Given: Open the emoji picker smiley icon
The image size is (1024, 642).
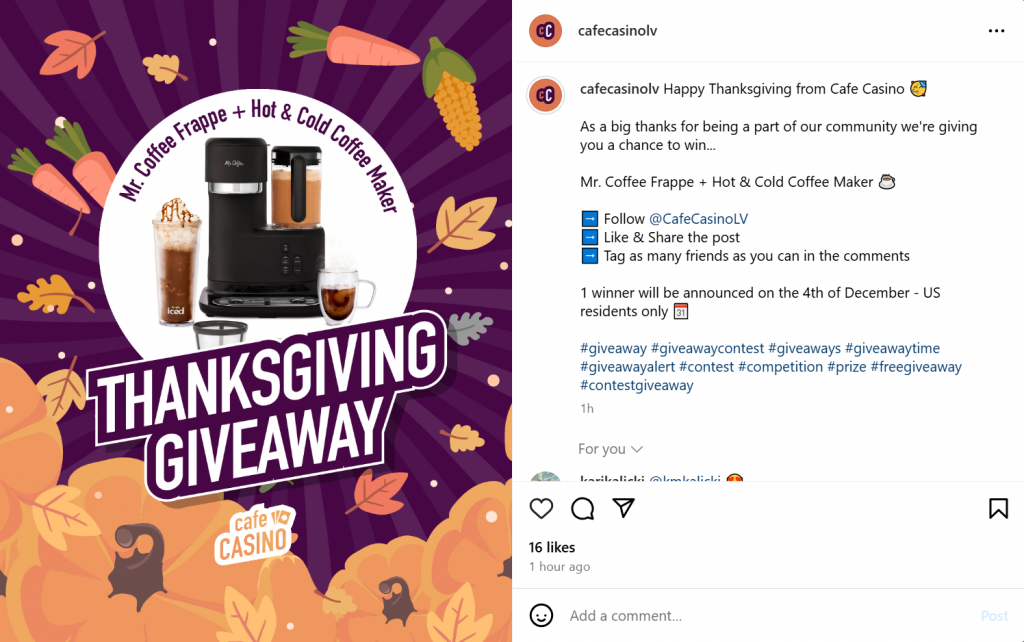Looking at the screenshot, I should (541, 615).
